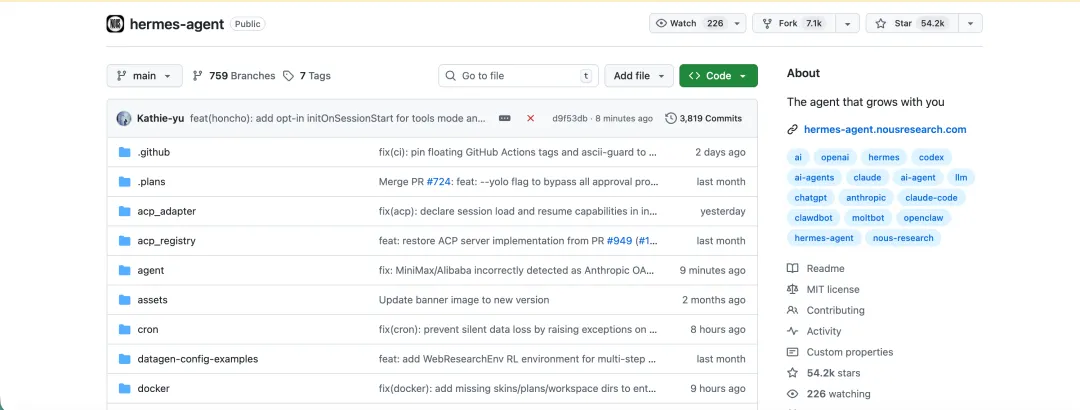Star the hermes-agent repository
1080x410 pixels.
[x=912, y=23]
